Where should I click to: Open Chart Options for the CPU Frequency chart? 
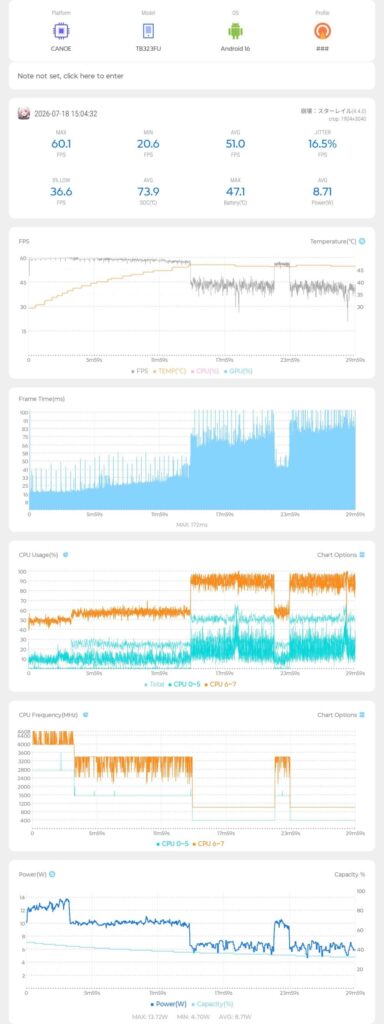coord(342,714)
